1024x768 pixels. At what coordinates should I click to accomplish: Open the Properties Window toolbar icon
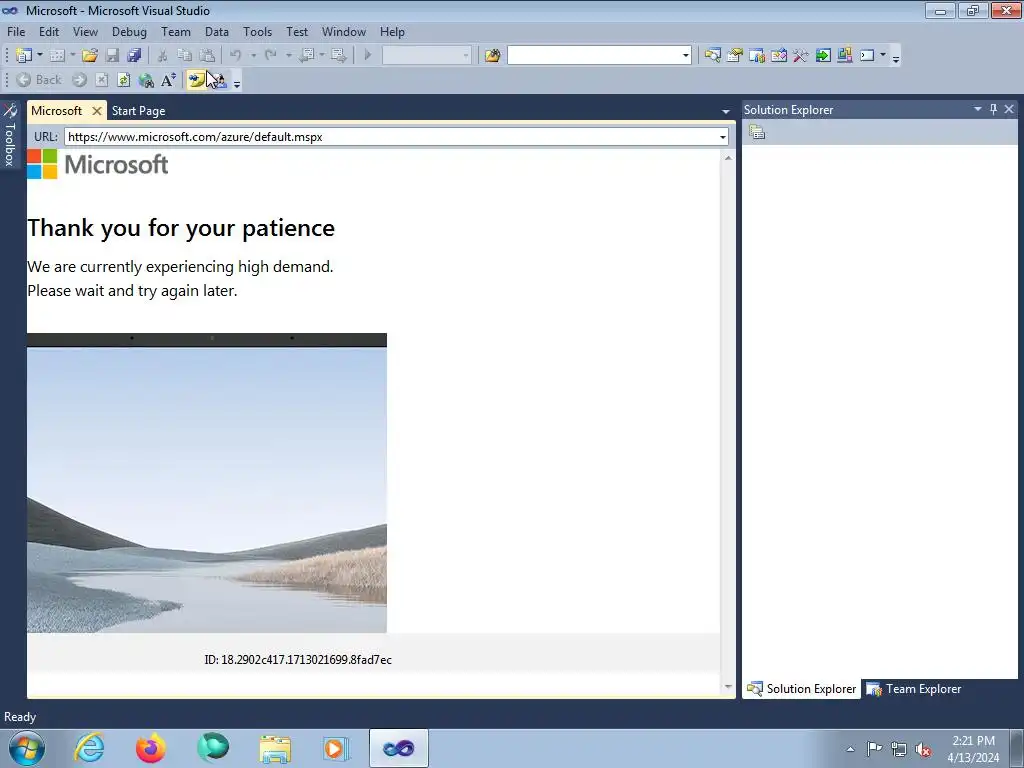(x=735, y=56)
